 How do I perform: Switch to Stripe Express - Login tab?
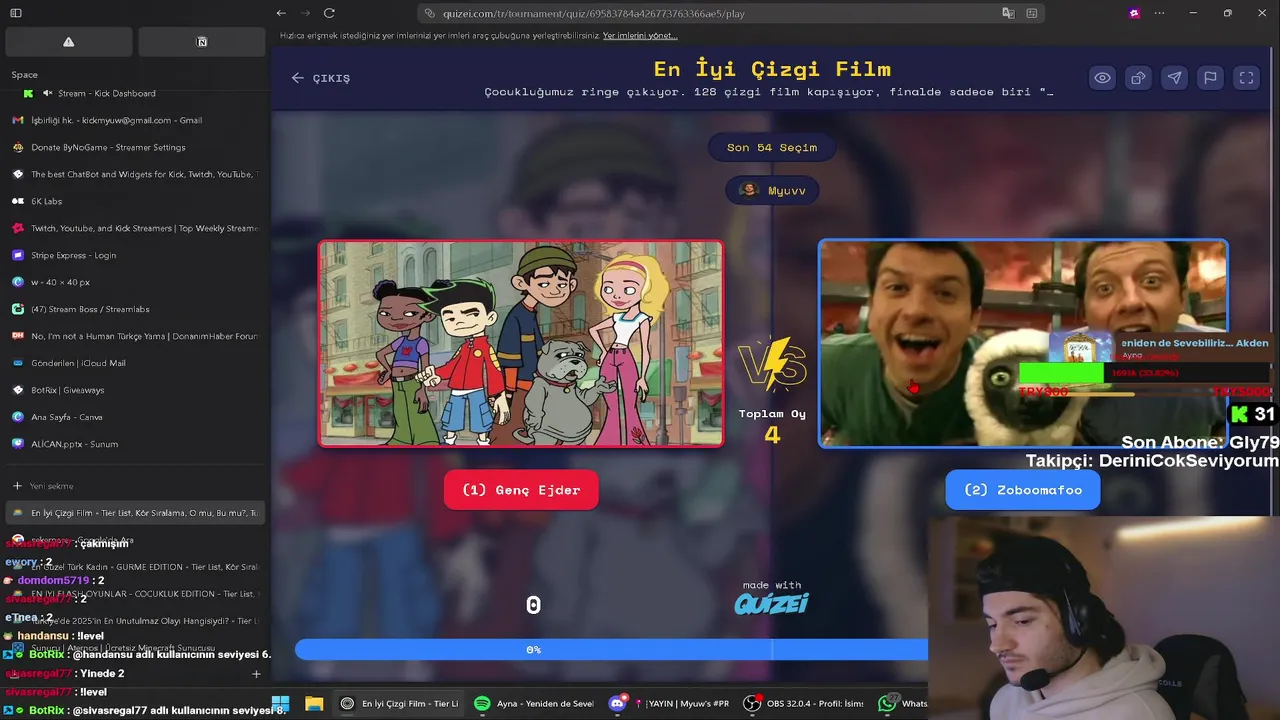pyautogui.click(x=135, y=255)
